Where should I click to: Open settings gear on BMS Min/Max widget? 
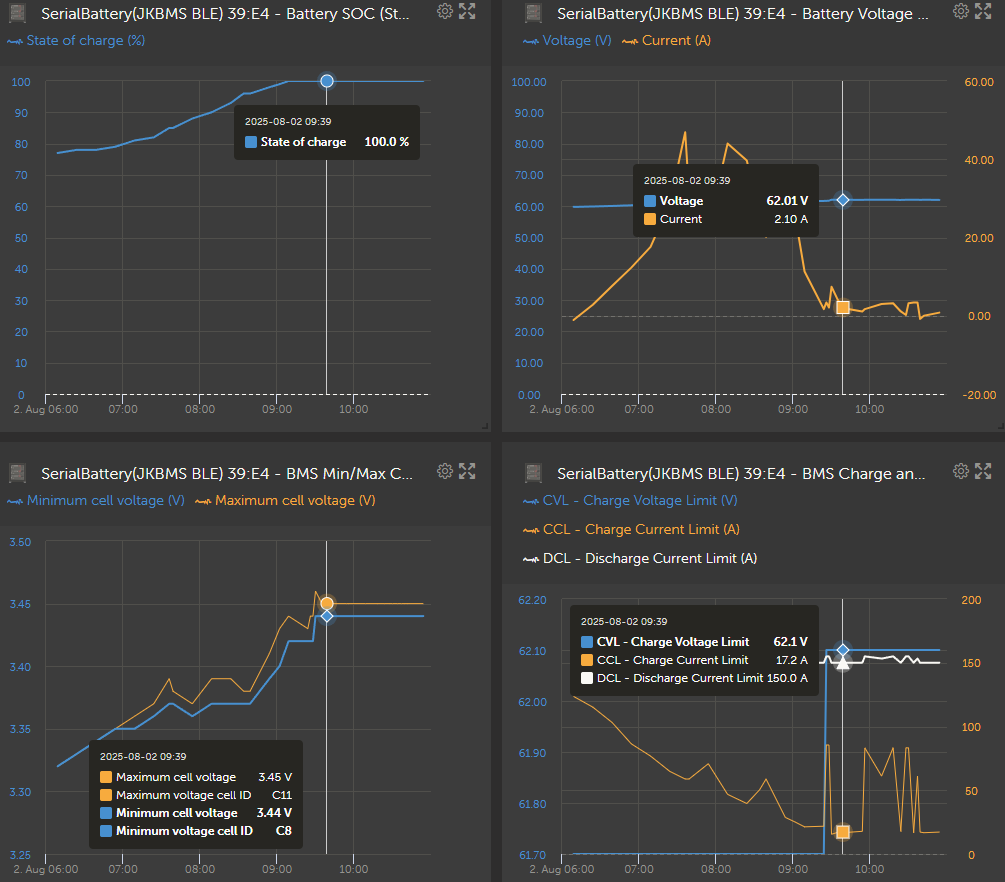[x=445, y=471]
